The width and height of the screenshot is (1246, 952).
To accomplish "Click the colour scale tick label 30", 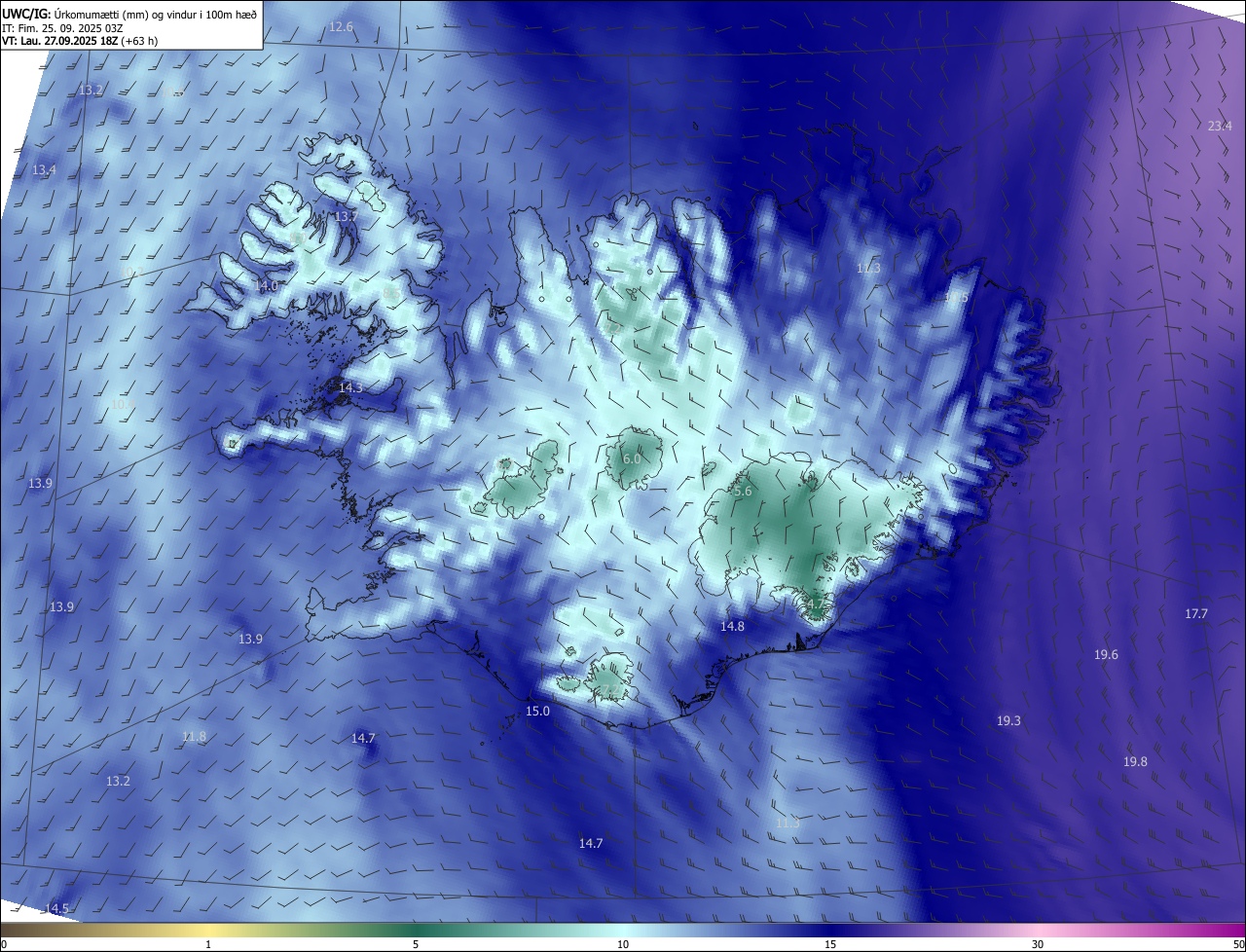I will point(1038,945).
